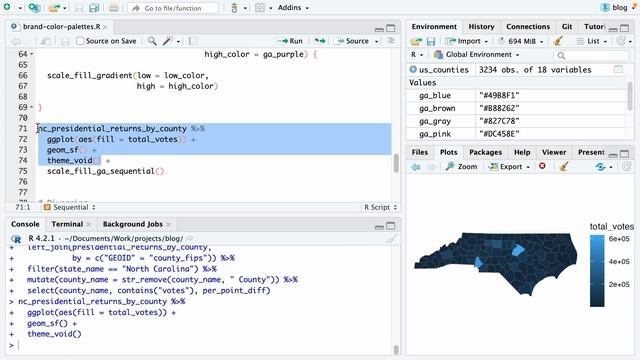This screenshot has height=360, width=640.
Task: Create a new file with the plus icon
Action: (7, 7)
